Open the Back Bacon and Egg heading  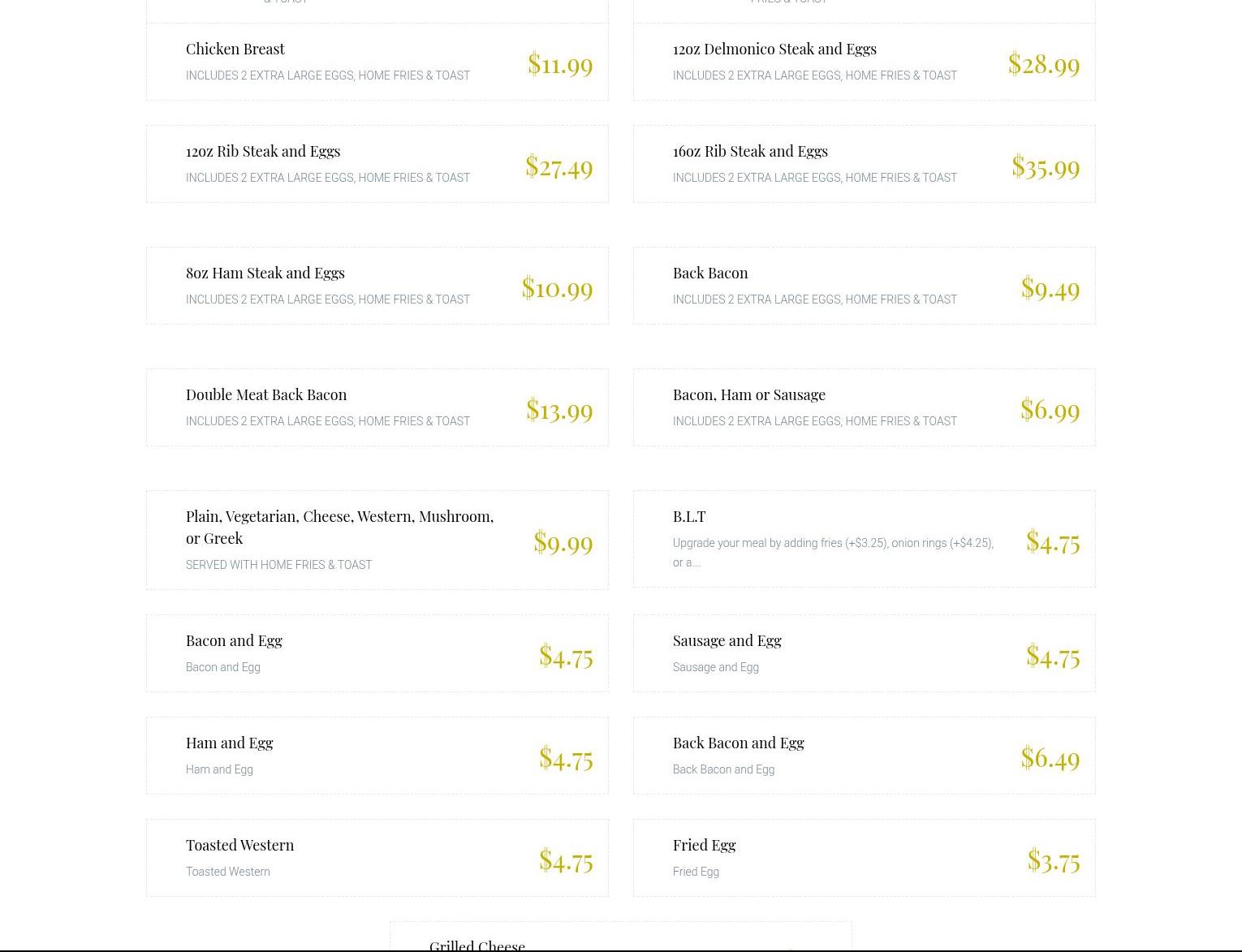point(738,743)
